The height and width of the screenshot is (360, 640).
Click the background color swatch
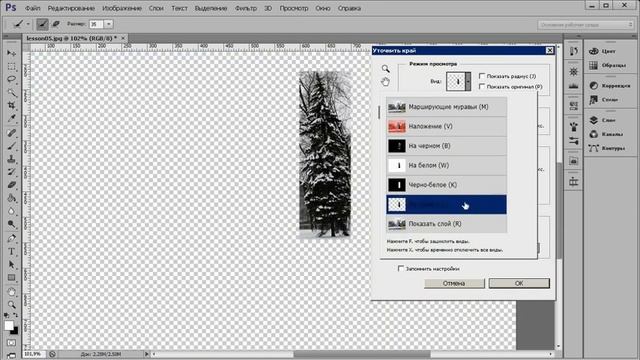pos(15,331)
